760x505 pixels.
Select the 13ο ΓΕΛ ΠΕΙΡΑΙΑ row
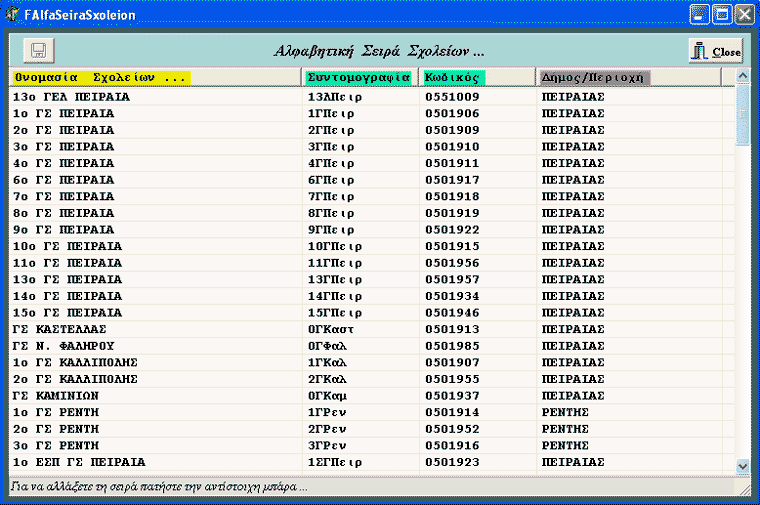[x=71, y=97]
